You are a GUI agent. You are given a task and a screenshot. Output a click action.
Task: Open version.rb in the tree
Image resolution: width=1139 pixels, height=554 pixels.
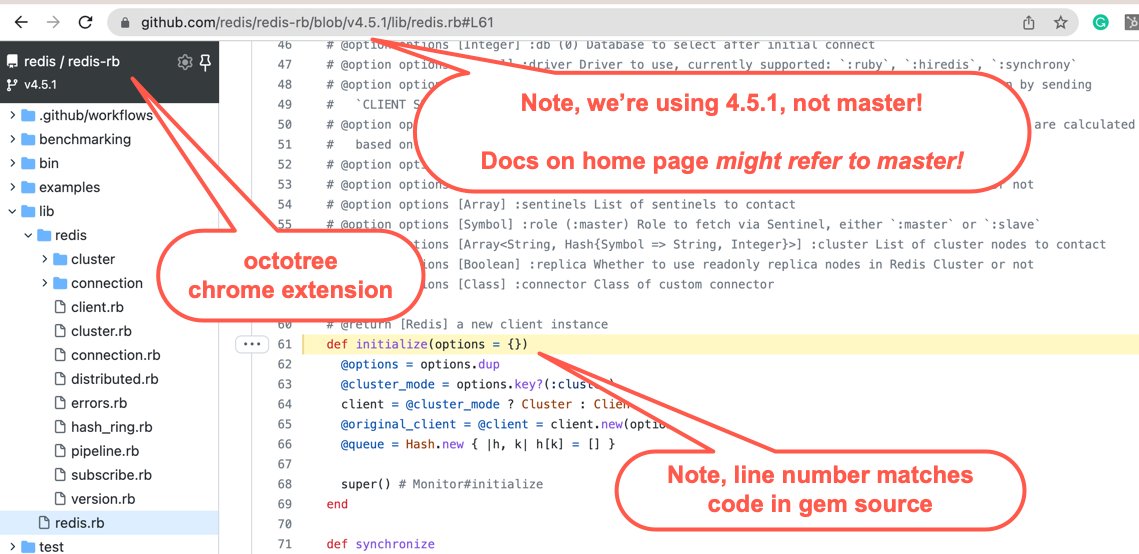click(103, 499)
